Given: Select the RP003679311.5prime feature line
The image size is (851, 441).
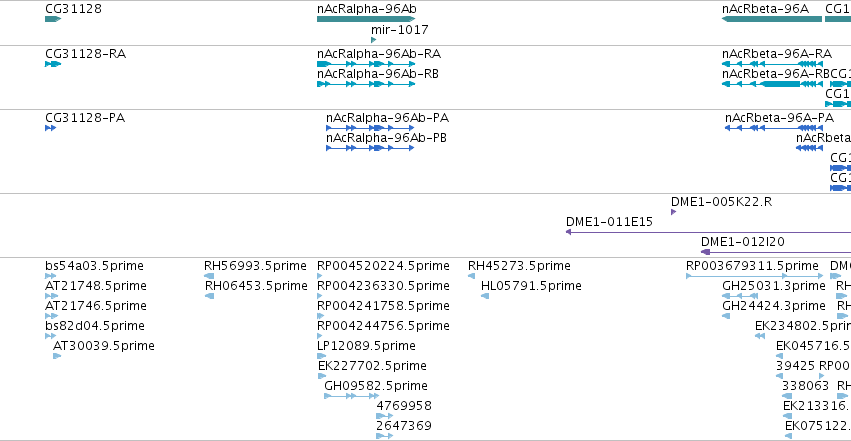Looking at the screenshot, I should [754, 276].
